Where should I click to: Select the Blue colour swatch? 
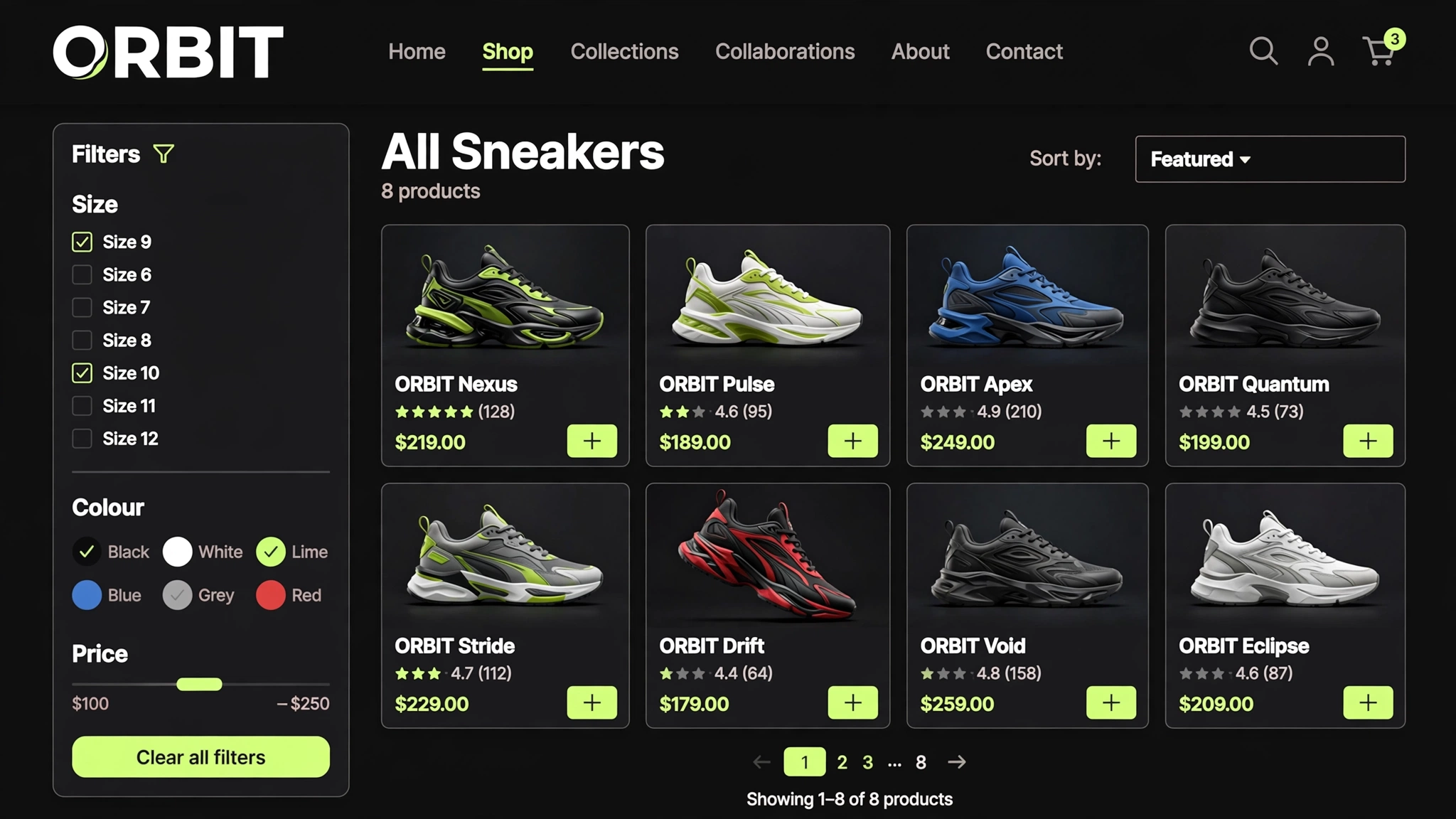[87, 595]
